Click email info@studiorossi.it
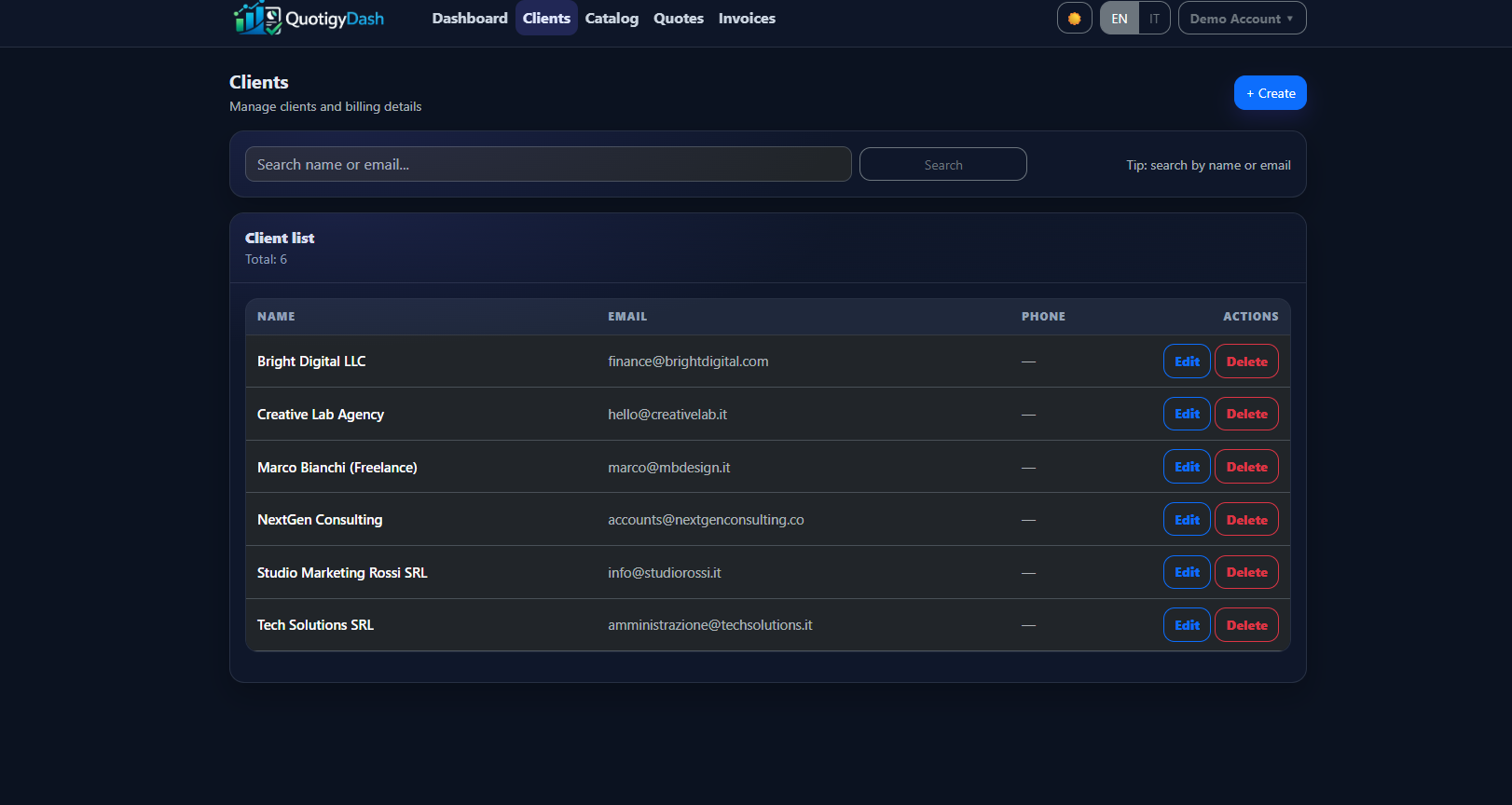This screenshot has width=1512, height=805. [665, 573]
